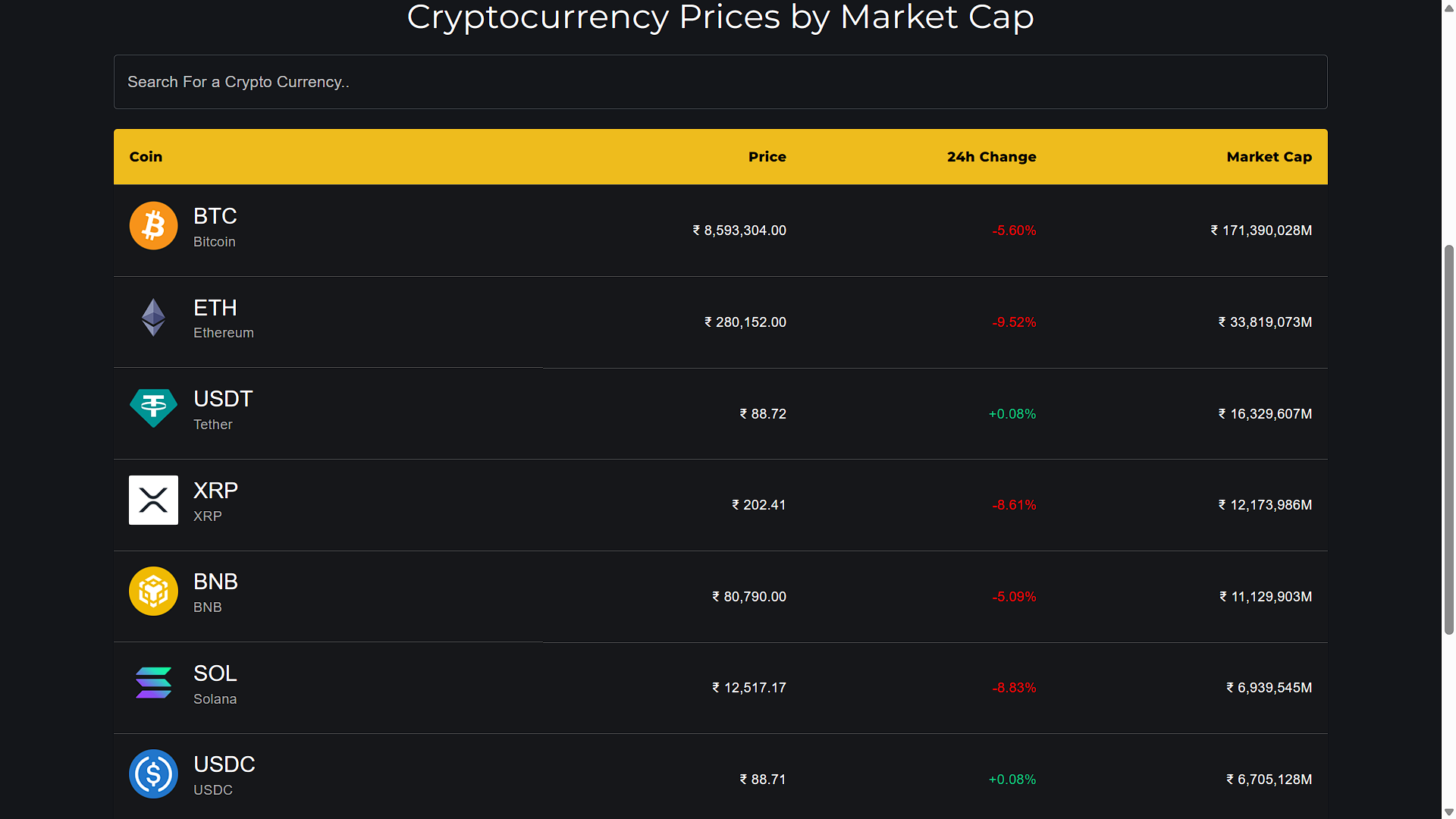This screenshot has width=1456, height=819.
Task: Open the BNB row's market cap value
Action: pos(1266,597)
